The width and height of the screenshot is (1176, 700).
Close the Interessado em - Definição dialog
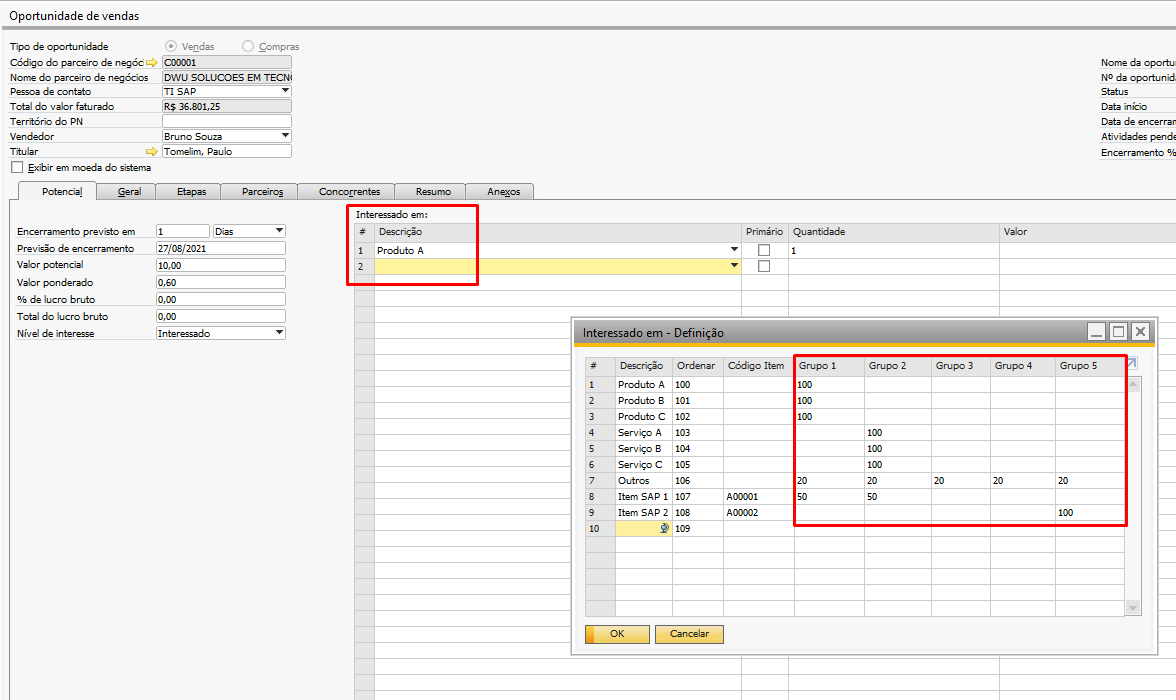pos(1140,332)
